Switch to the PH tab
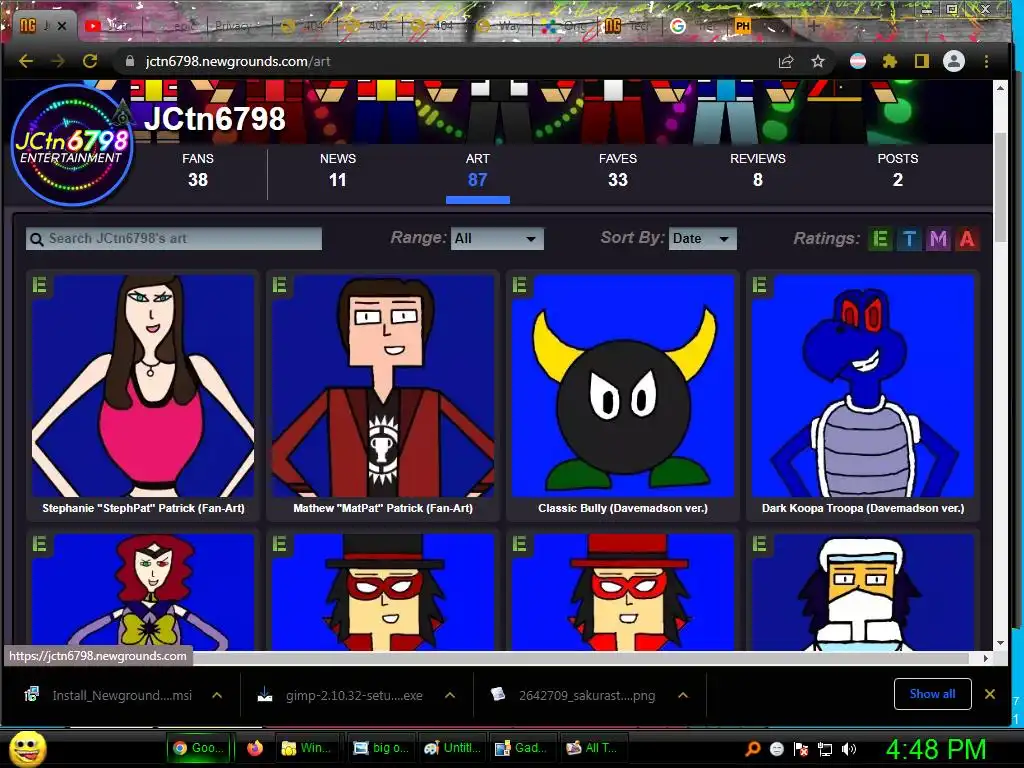 [761, 26]
